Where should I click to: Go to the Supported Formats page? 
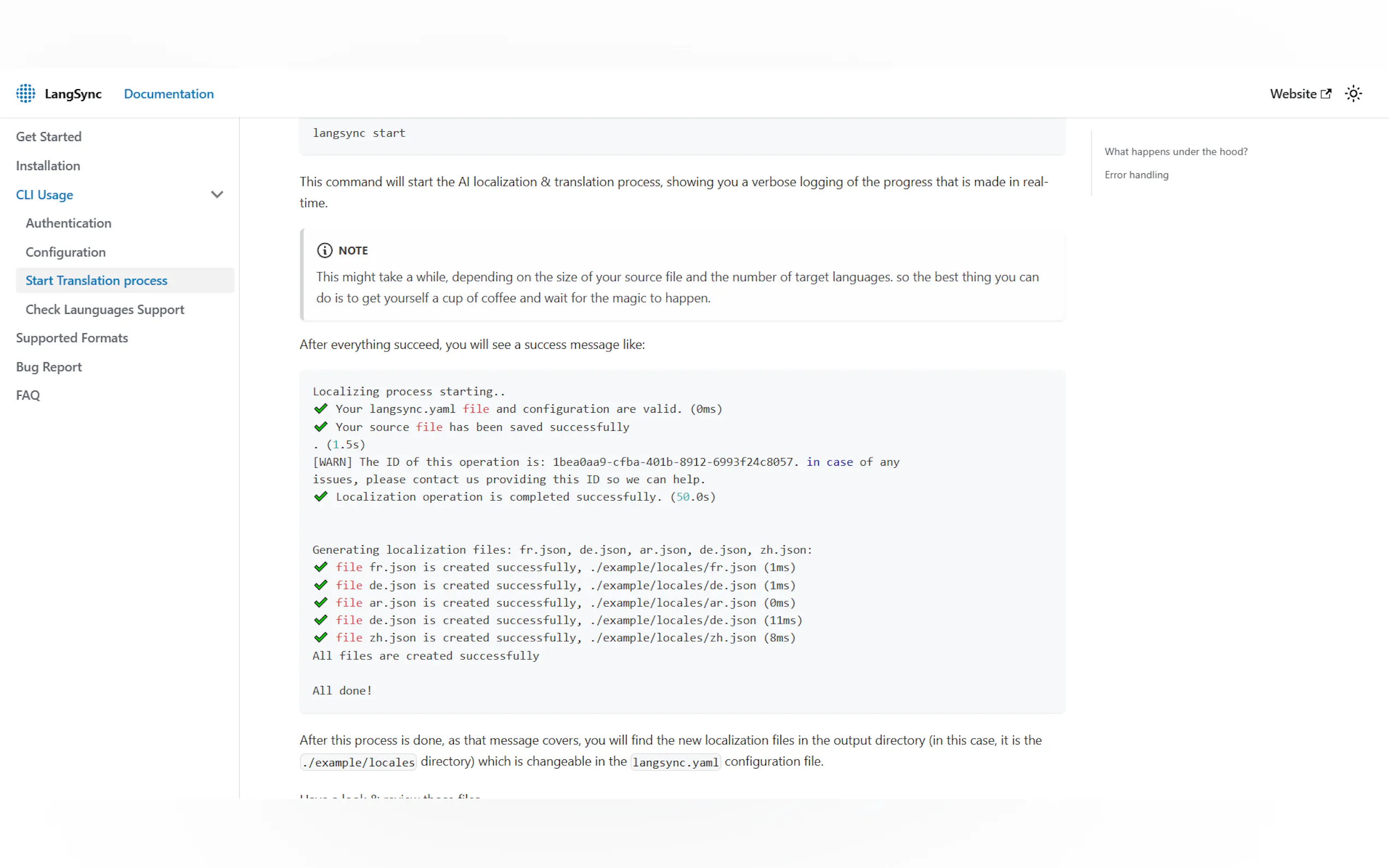coord(72,338)
